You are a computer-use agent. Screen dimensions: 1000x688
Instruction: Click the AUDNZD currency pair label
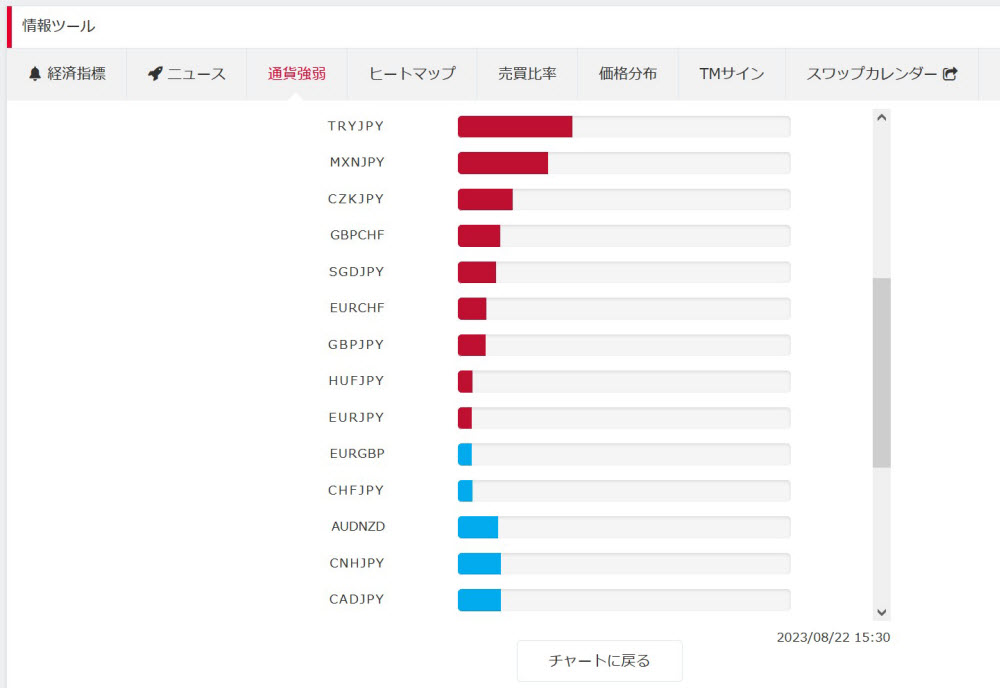[x=358, y=527]
